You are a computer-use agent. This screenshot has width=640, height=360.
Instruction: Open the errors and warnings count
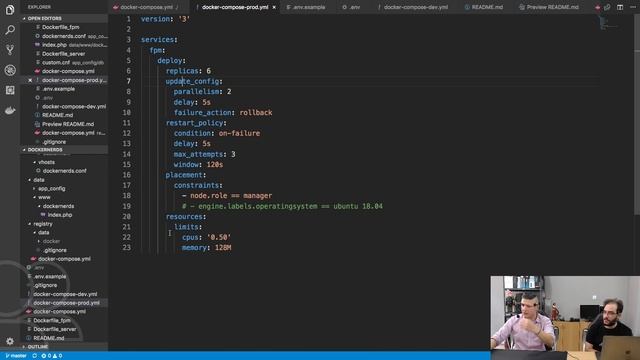pos(52,356)
